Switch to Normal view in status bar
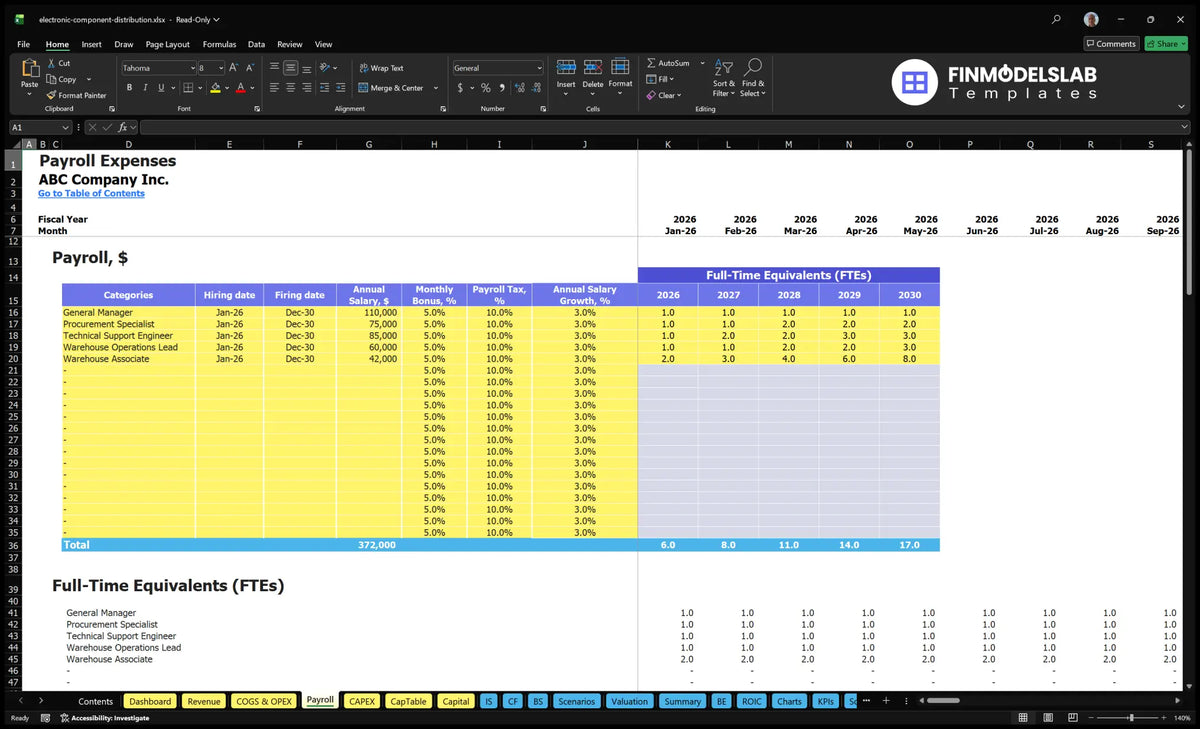 click(x=1022, y=718)
